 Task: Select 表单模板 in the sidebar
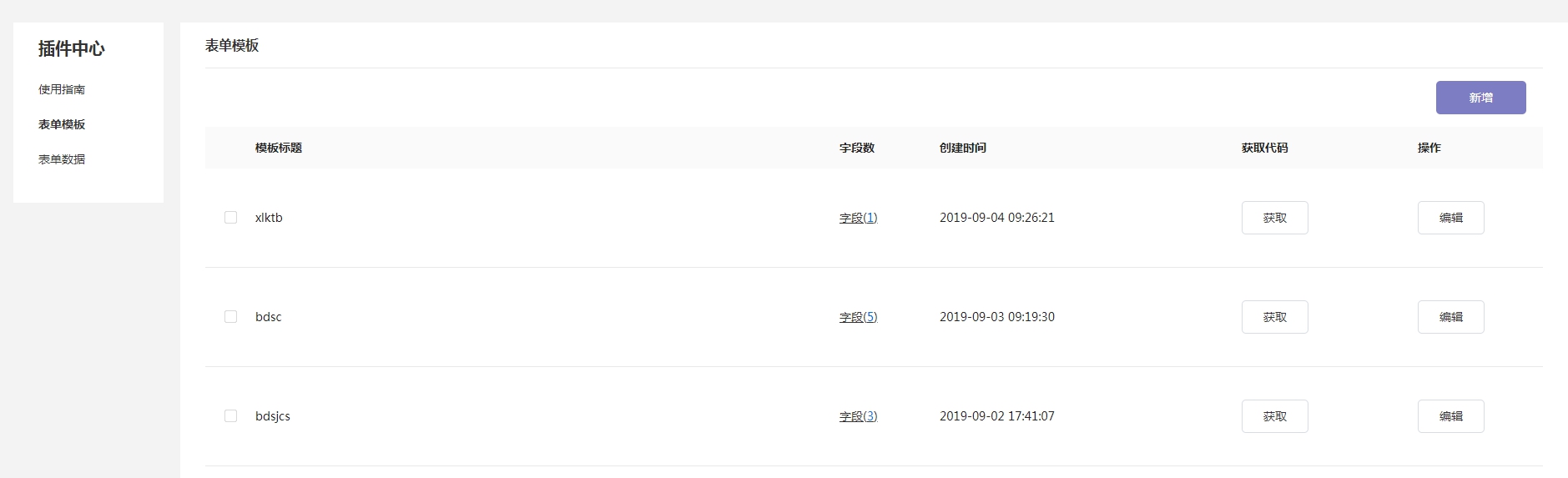[x=62, y=124]
